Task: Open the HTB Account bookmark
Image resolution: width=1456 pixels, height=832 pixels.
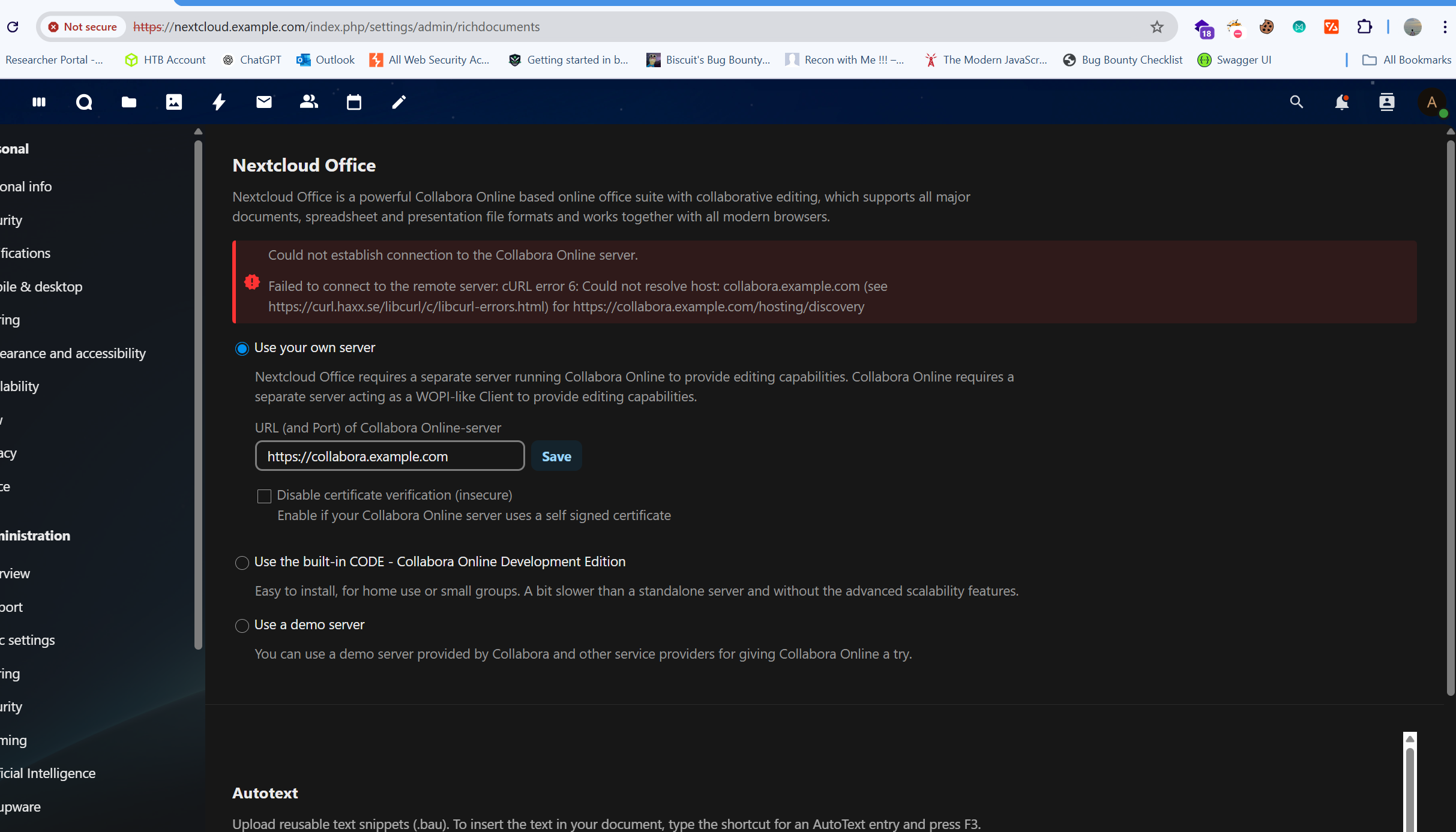Action: tap(165, 60)
